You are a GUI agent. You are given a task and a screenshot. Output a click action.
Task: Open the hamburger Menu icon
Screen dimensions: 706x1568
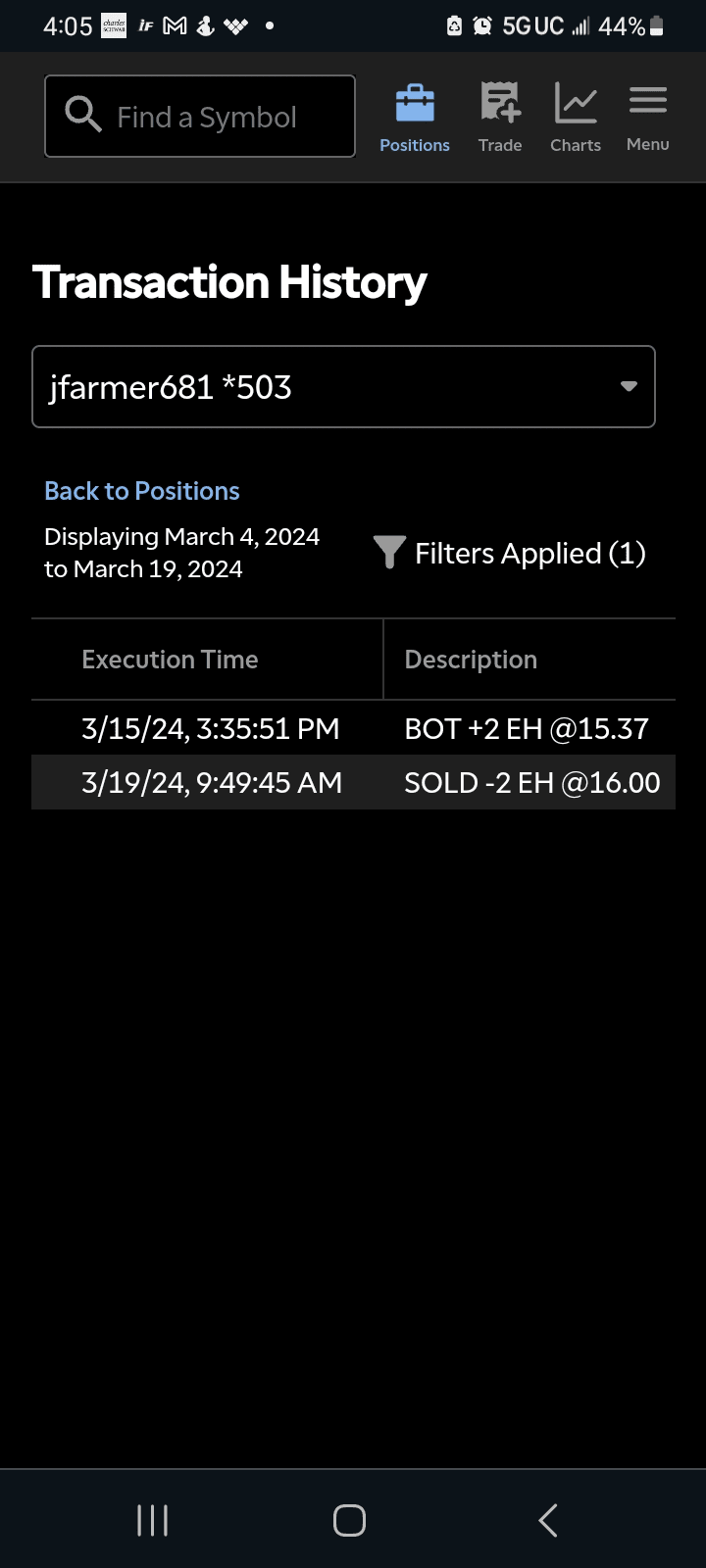[648, 101]
